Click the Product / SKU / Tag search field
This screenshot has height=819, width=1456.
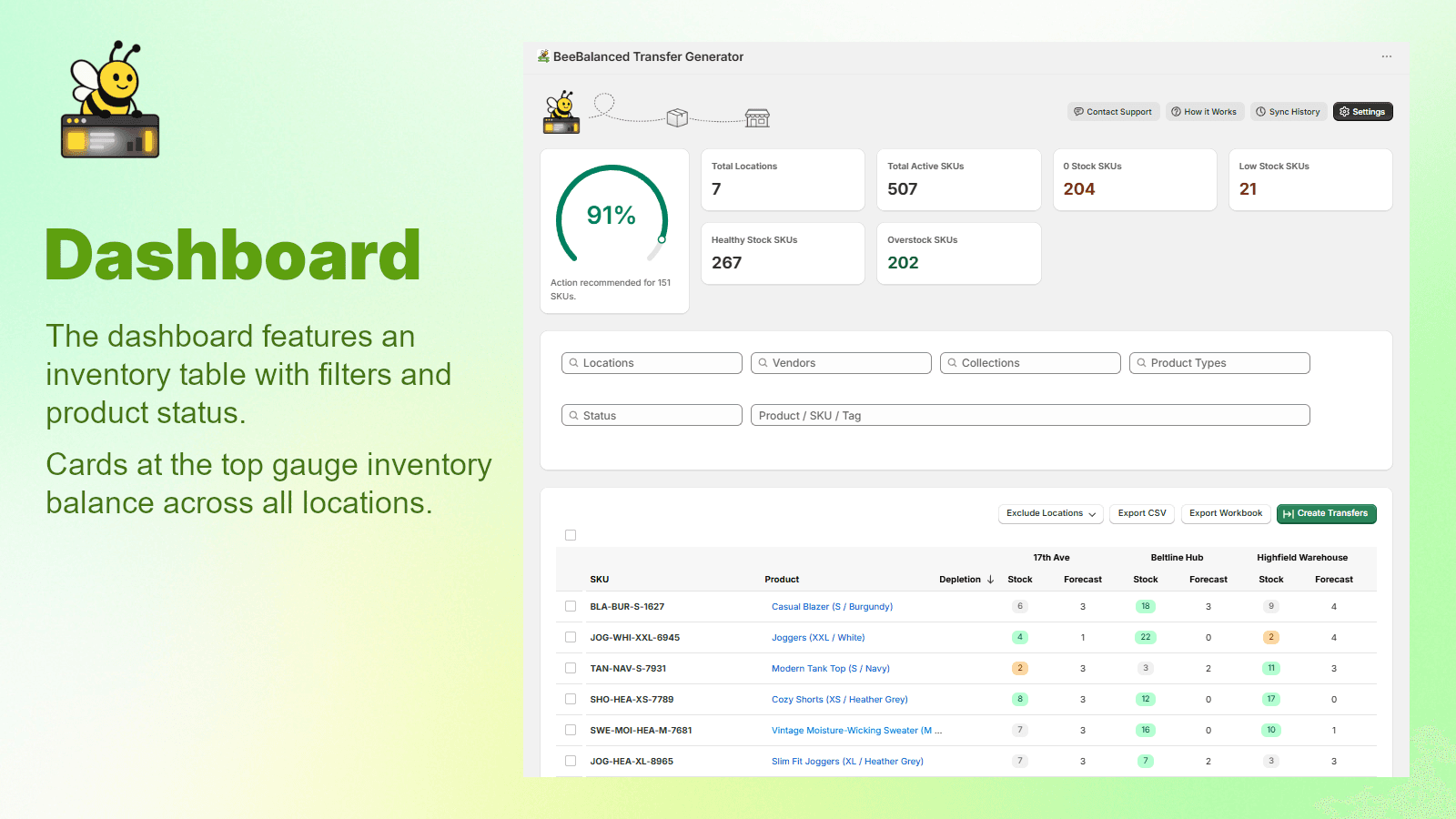click(1030, 415)
